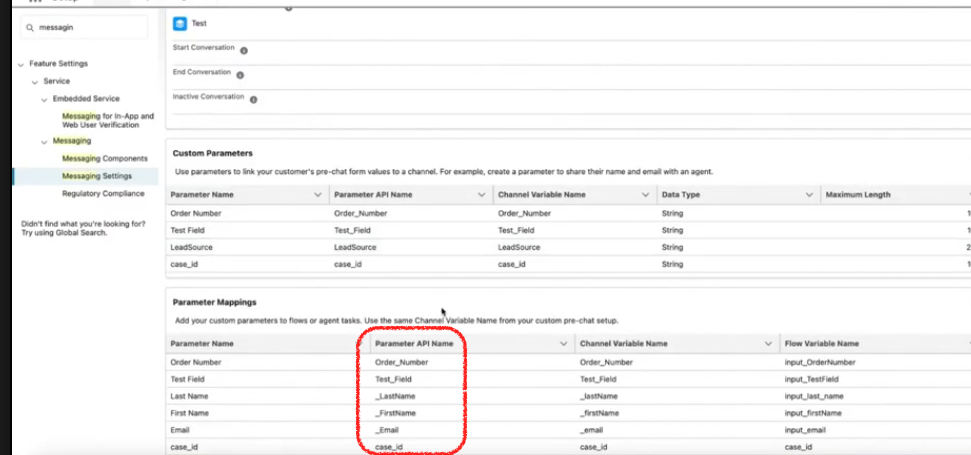This screenshot has height=455, width=971.
Task: Open Messaging for In-App and Web User Verification
Action: [108, 121]
